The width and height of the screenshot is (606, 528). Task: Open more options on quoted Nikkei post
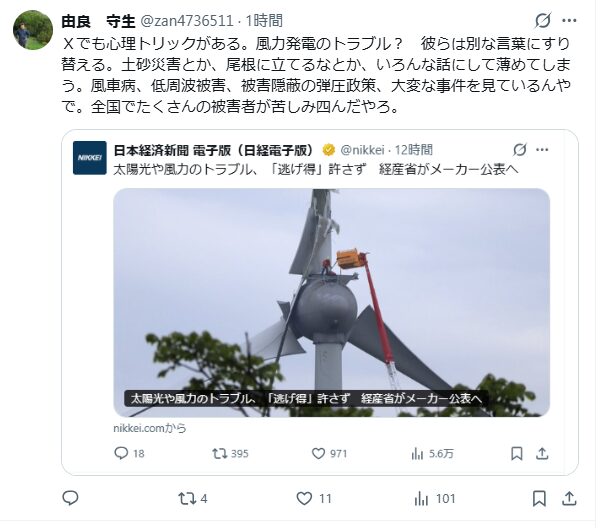[542, 150]
